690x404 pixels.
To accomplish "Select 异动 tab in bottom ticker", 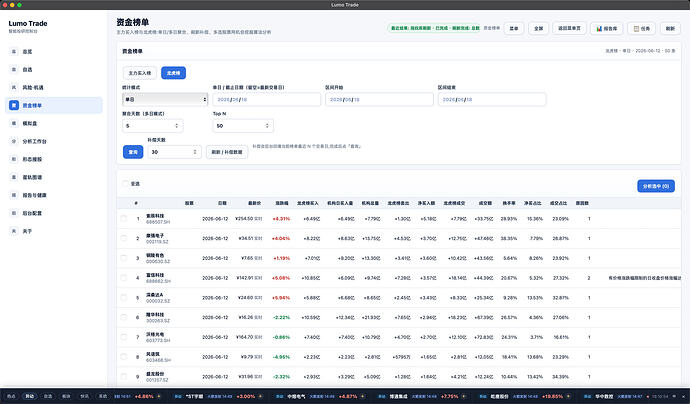I will (x=29, y=397).
